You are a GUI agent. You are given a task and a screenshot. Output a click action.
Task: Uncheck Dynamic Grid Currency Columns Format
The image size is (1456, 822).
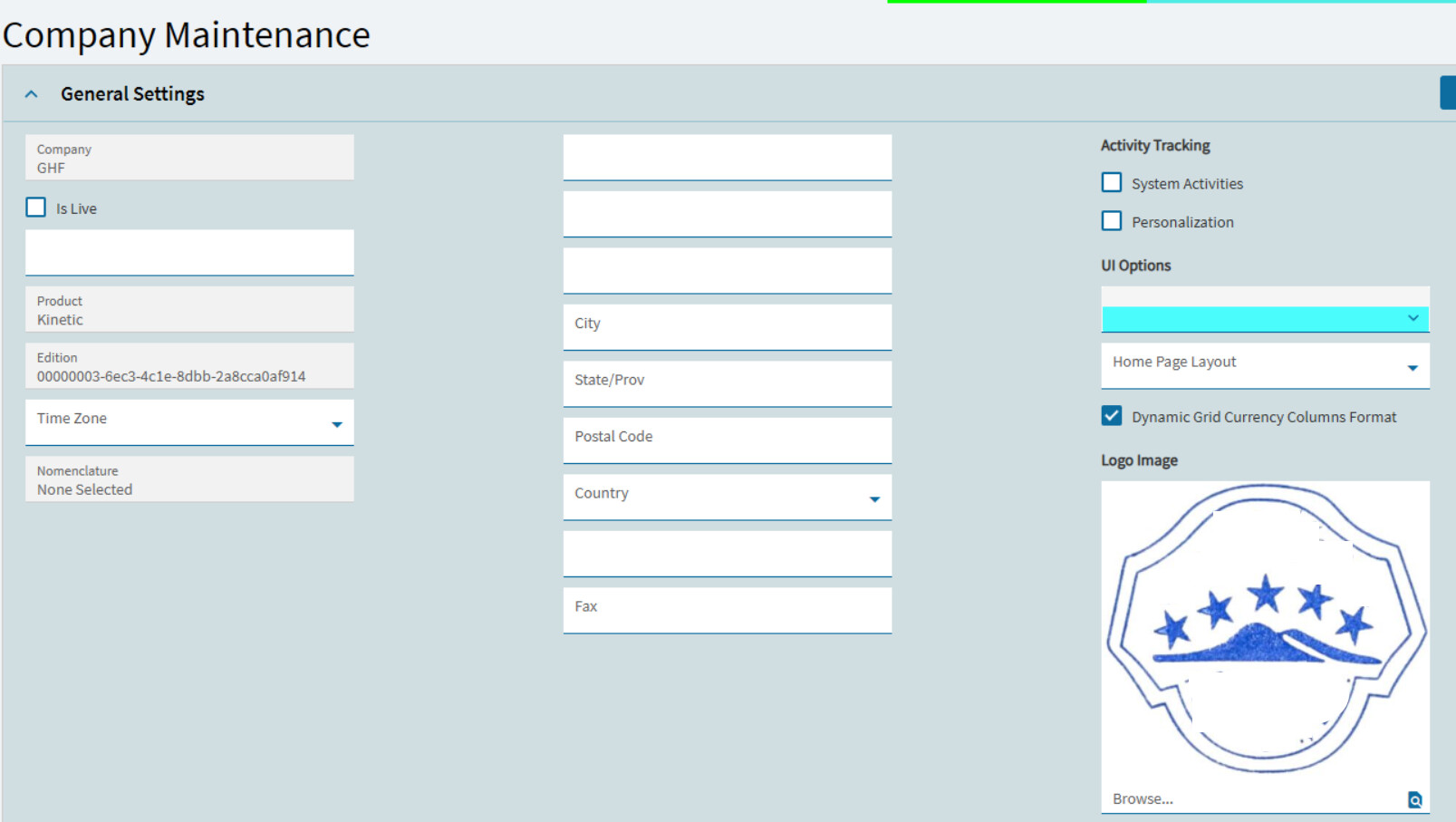[x=1112, y=416]
